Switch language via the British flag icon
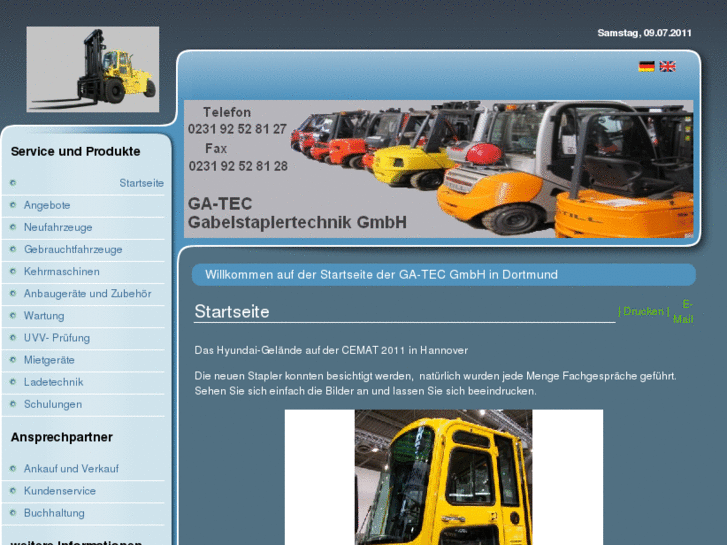 pos(667,66)
